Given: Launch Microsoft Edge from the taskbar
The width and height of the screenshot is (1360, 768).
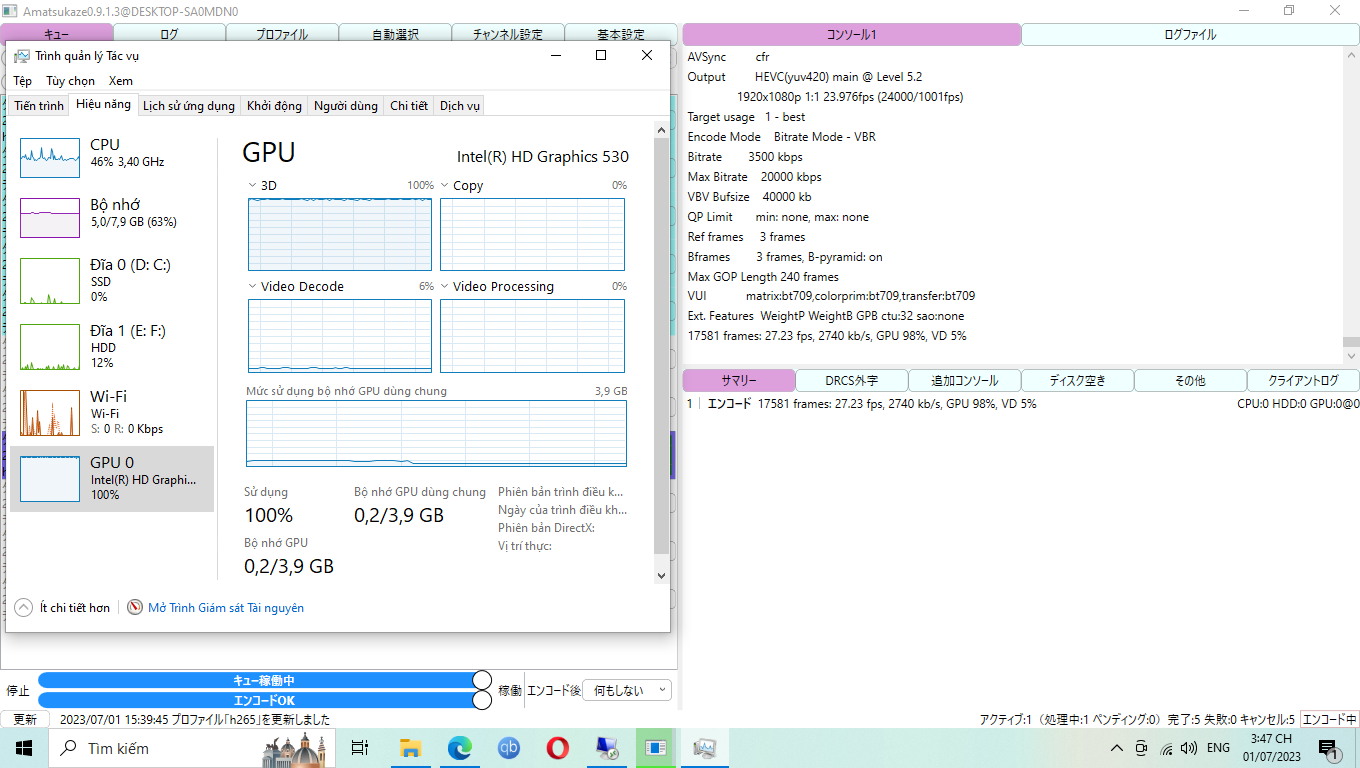Looking at the screenshot, I should click(459, 748).
